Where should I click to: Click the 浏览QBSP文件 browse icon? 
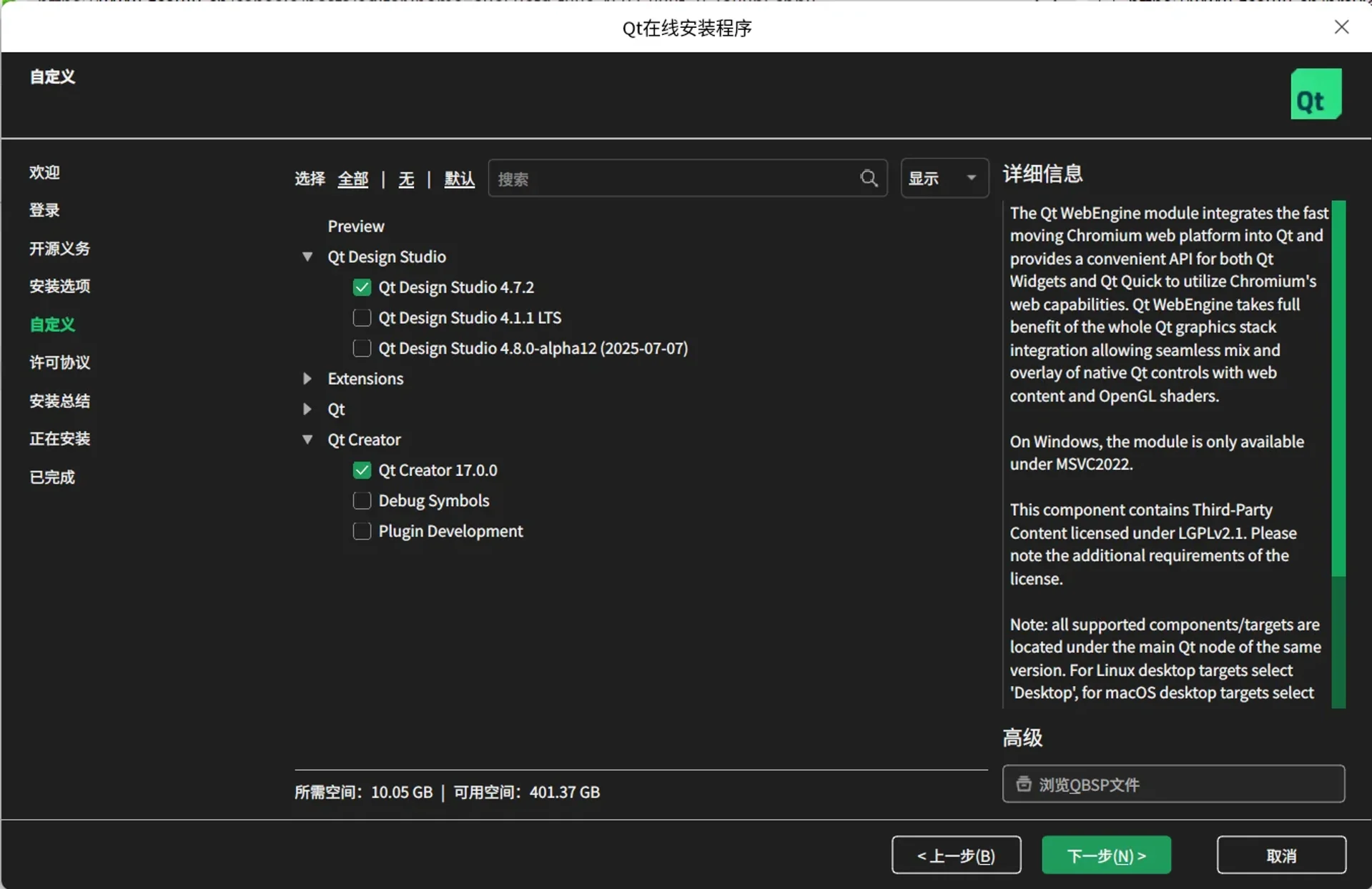[x=1024, y=784]
